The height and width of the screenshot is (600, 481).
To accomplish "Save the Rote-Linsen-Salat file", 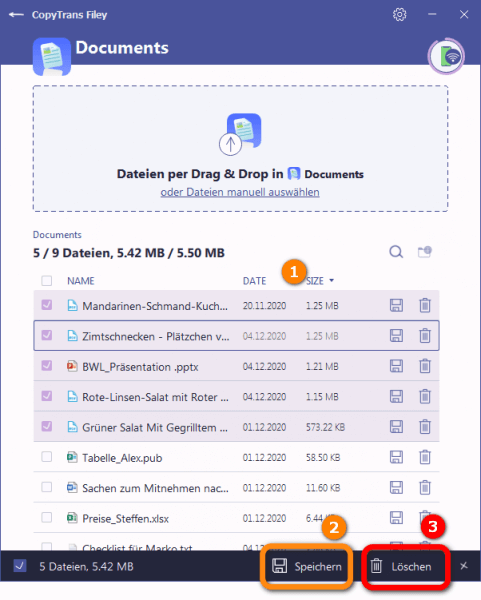I will (x=396, y=396).
